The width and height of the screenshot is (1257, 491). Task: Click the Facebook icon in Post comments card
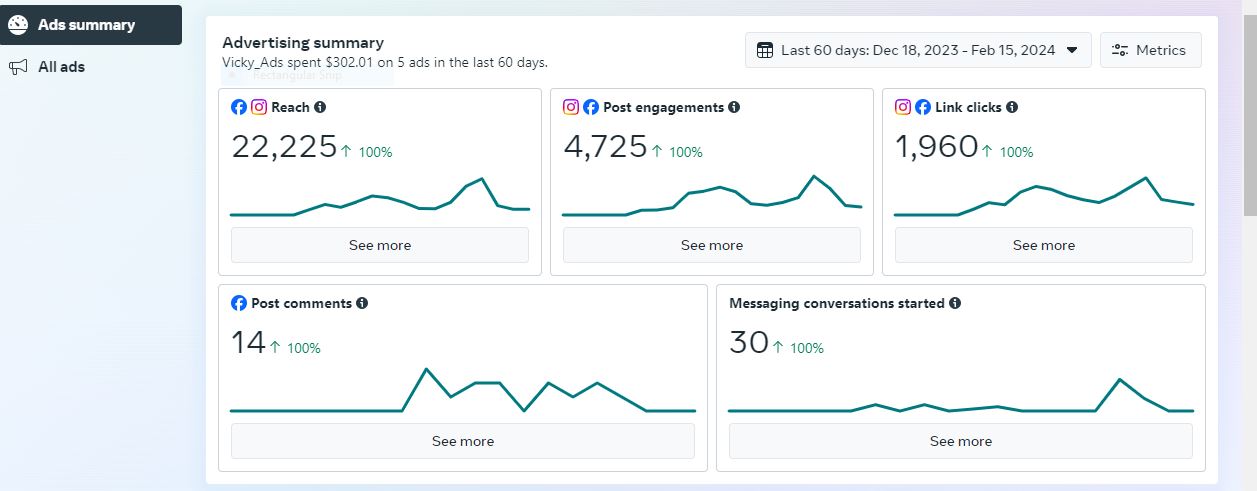point(239,303)
